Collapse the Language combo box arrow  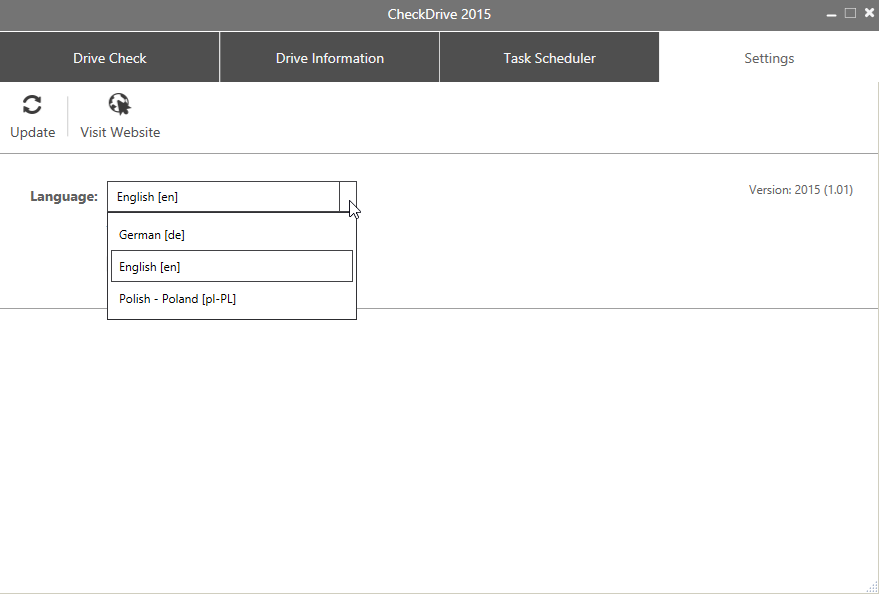[x=348, y=197]
